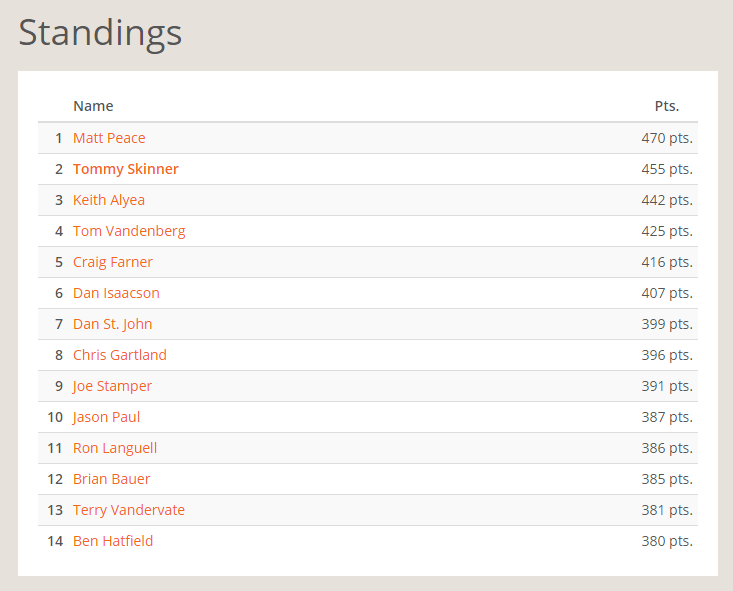Click Terry Vandervate's name link

[129, 510]
